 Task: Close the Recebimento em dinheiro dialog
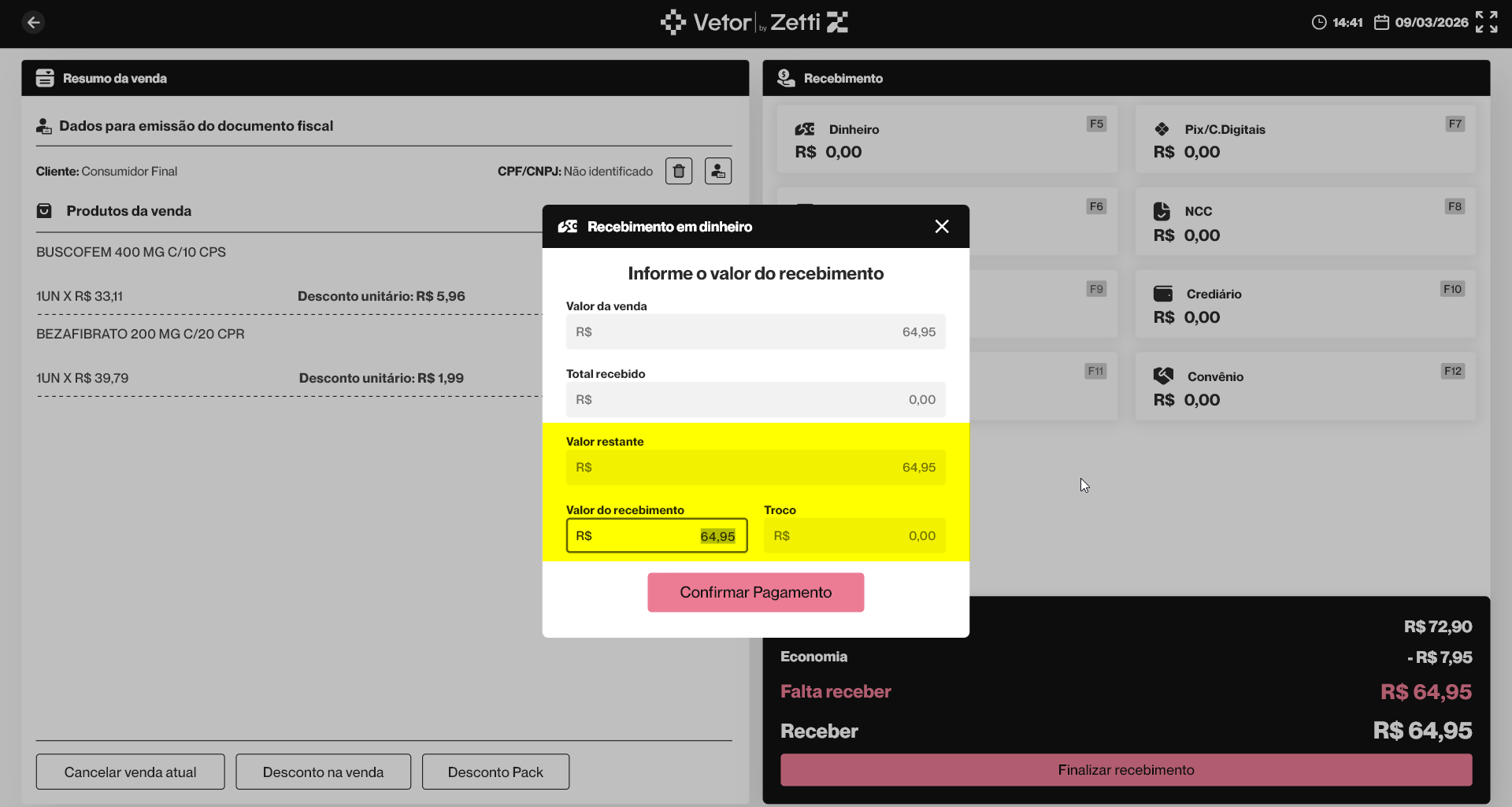tap(942, 227)
